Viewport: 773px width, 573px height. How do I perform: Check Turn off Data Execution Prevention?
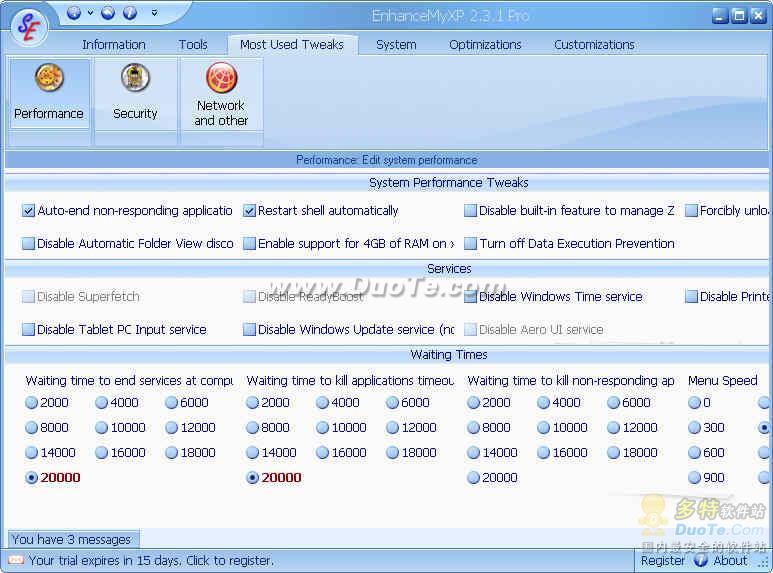pos(470,244)
